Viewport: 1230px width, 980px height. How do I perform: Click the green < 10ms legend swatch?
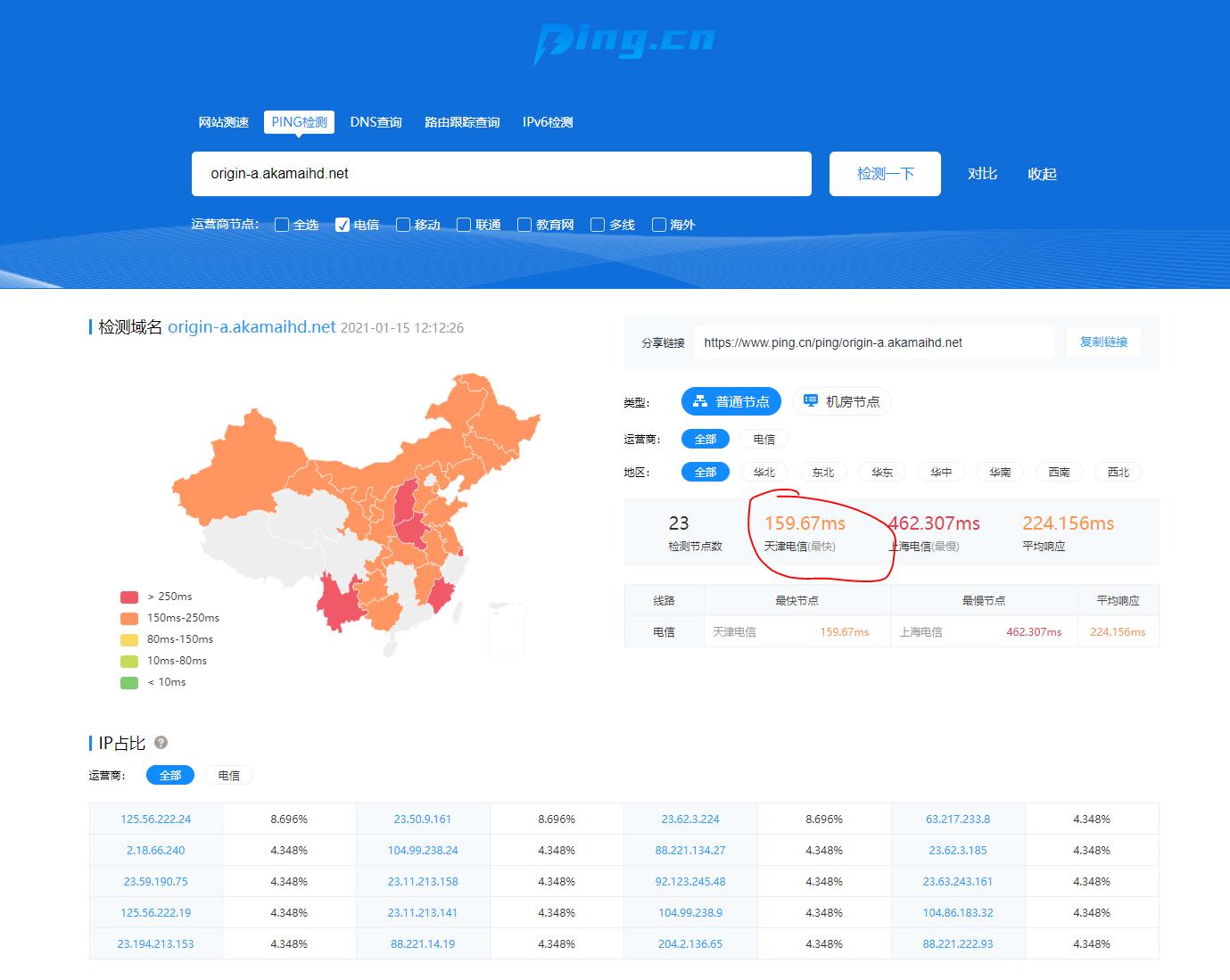129,682
